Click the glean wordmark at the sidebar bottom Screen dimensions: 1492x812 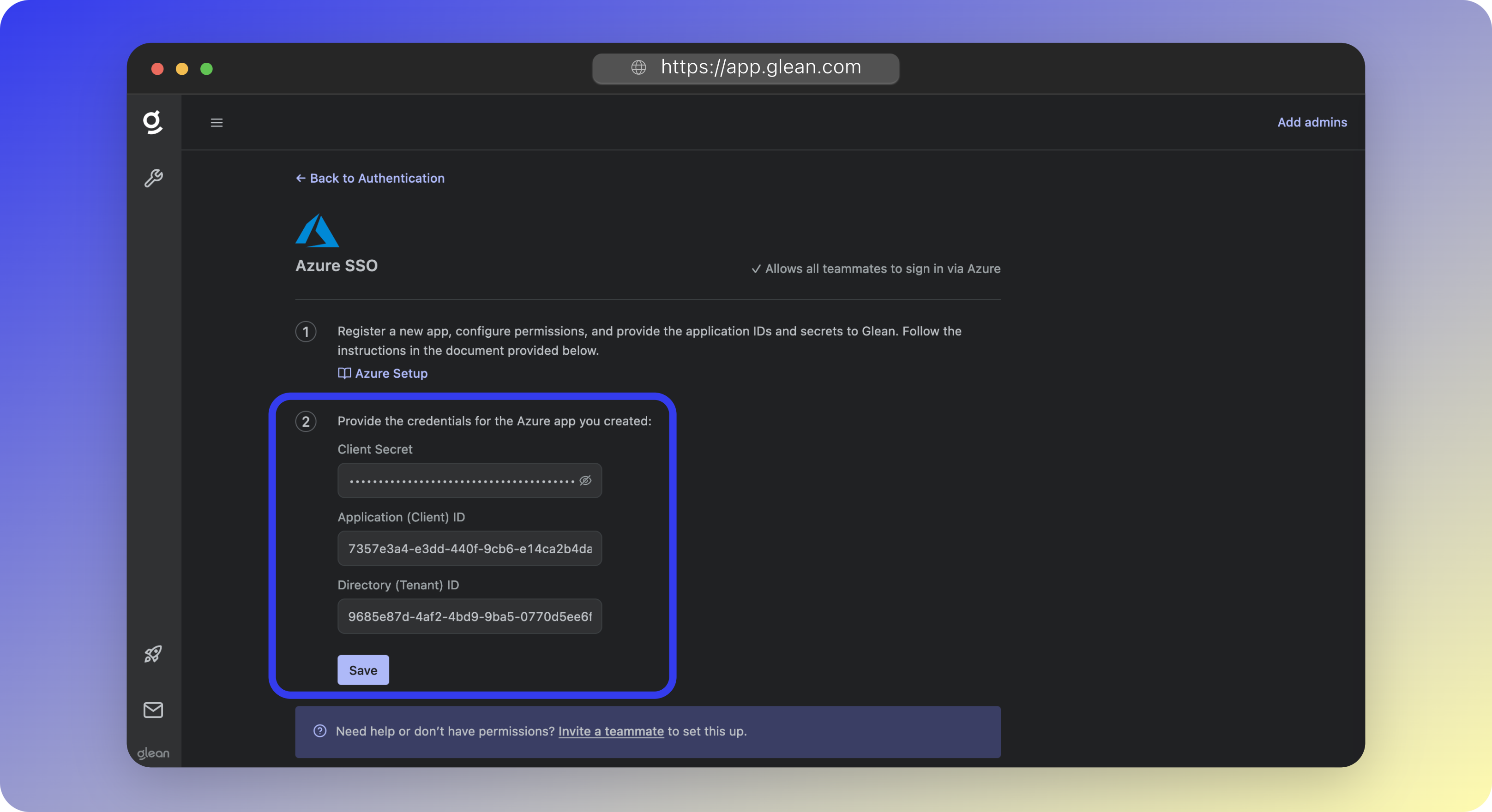[x=153, y=752]
